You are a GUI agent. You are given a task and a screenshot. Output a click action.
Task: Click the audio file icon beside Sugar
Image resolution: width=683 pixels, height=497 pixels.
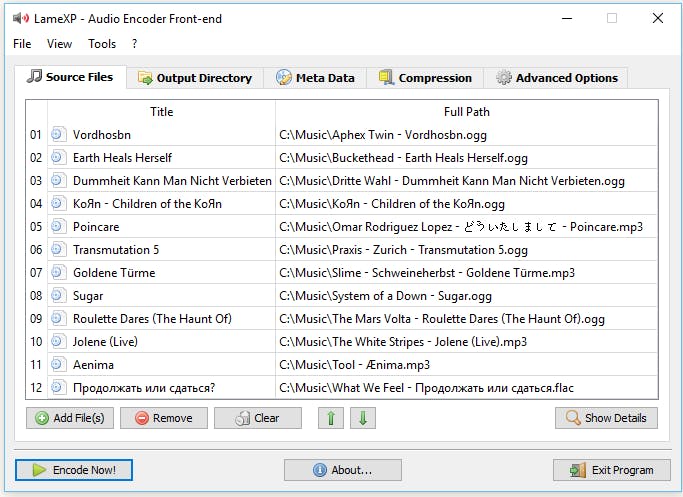(58, 296)
